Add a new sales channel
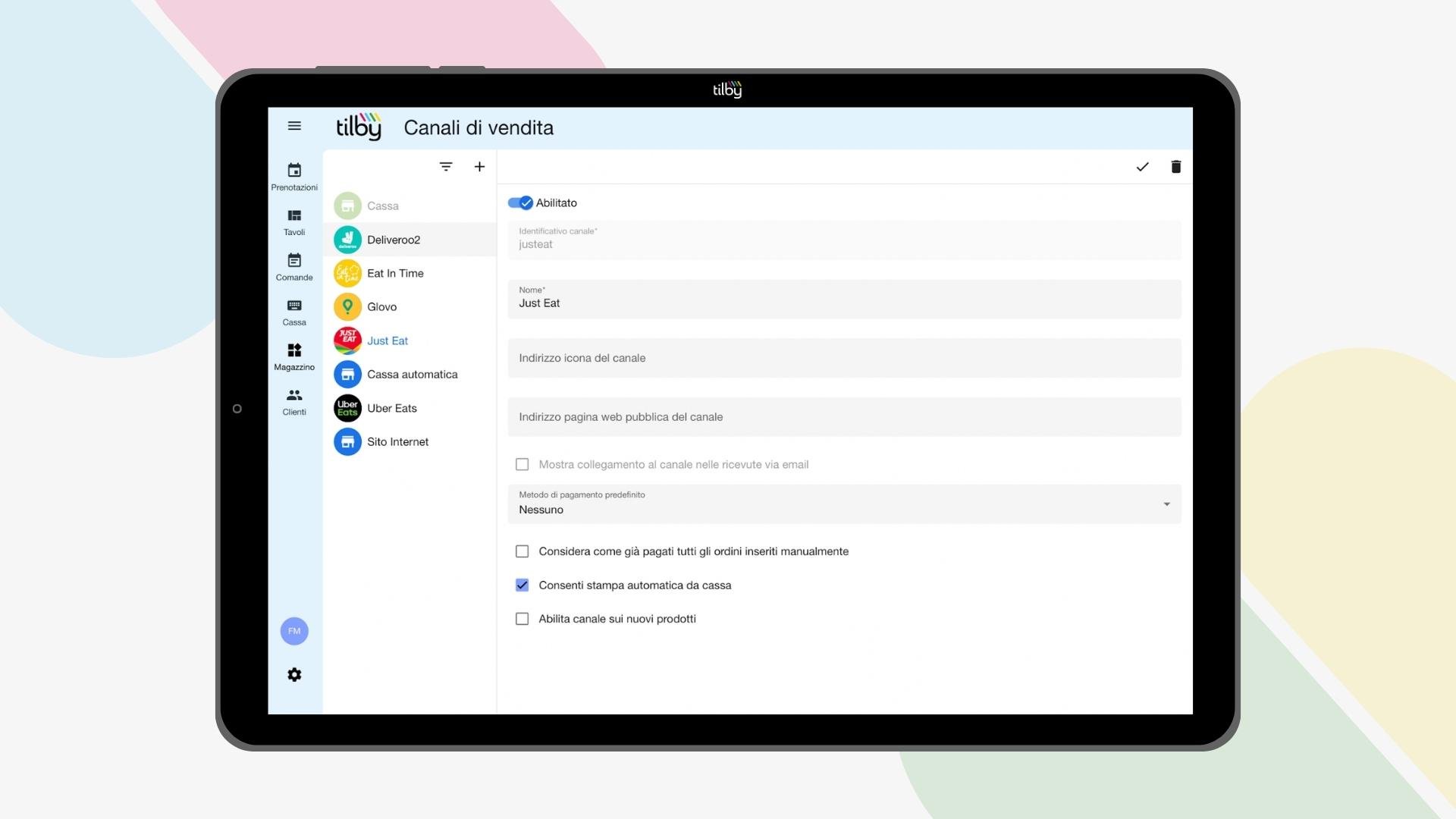The height and width of the screenshot is (819, 1456). click(479, 167)
